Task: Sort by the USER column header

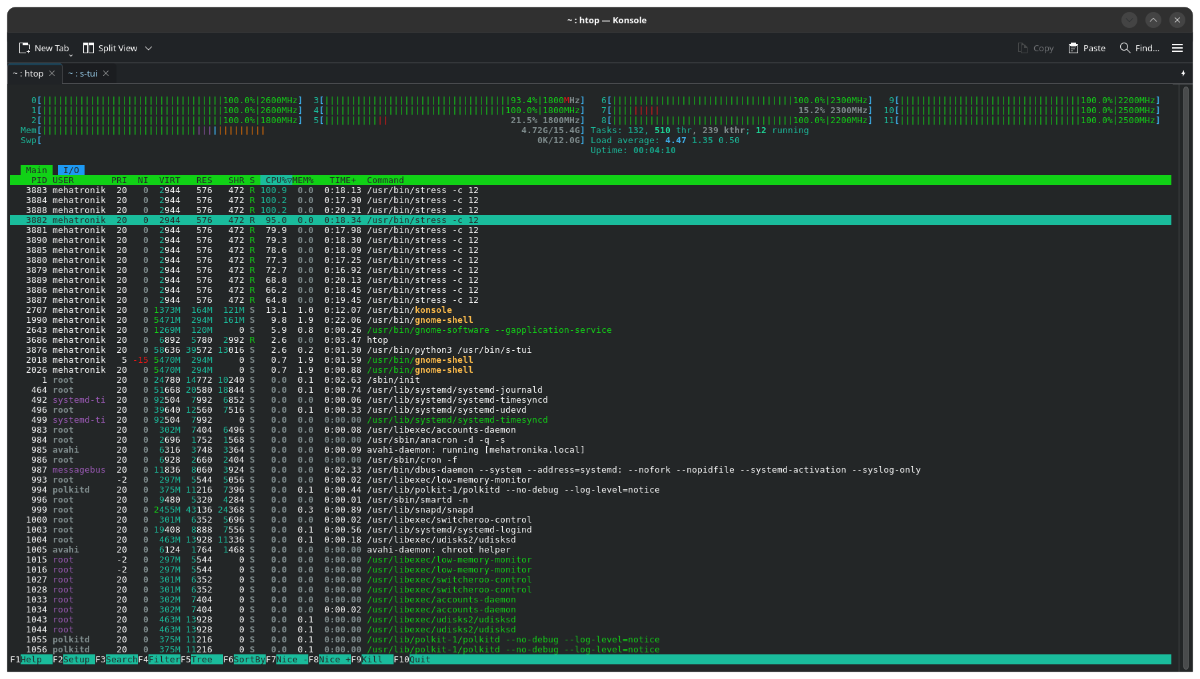Action: (63, 180)
